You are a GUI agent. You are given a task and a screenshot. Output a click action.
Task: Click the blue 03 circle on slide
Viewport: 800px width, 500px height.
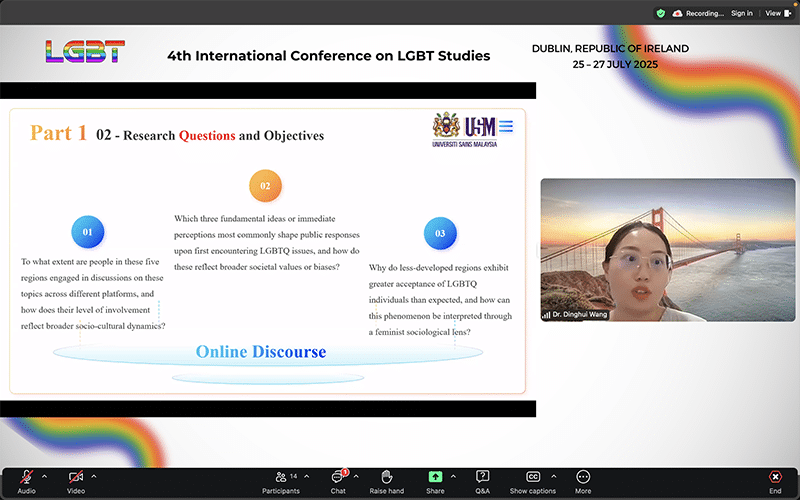(440, 234)
